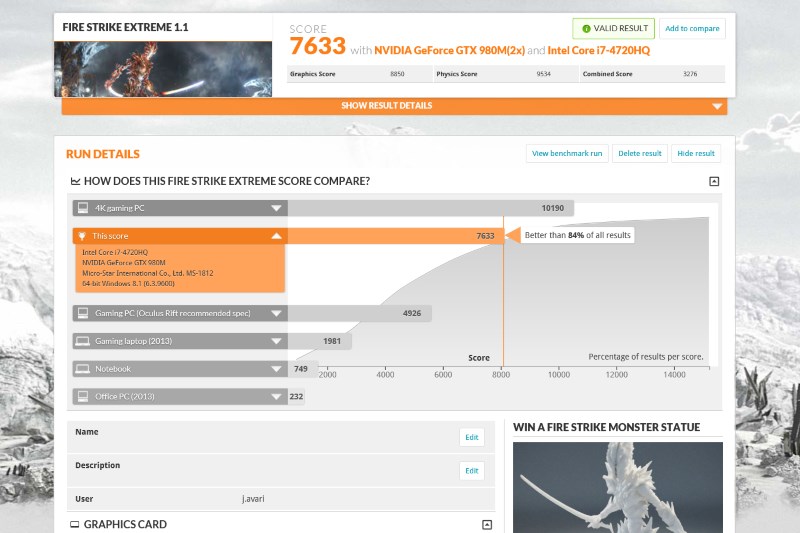Screen dimensions: 800x533
Task: Click the trophy icon on This score
Action: coord(82,236)
